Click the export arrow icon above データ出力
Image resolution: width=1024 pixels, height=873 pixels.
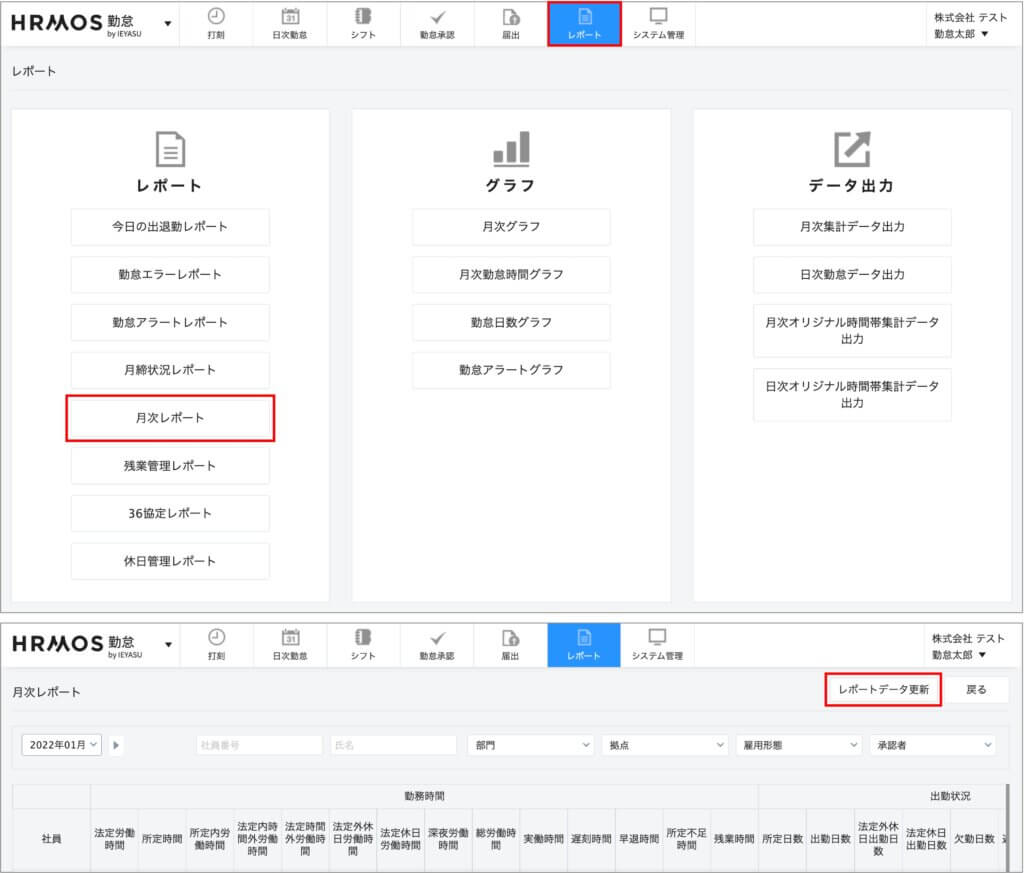pyautogui.click(x=852, y=149)
